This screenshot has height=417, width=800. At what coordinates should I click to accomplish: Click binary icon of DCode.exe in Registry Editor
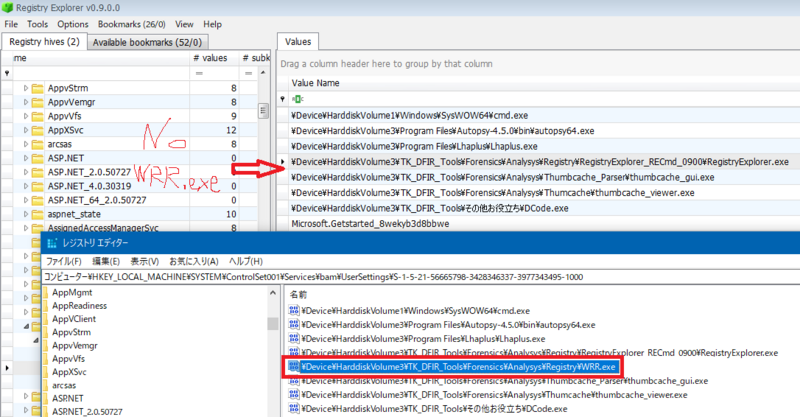(294, 408)
